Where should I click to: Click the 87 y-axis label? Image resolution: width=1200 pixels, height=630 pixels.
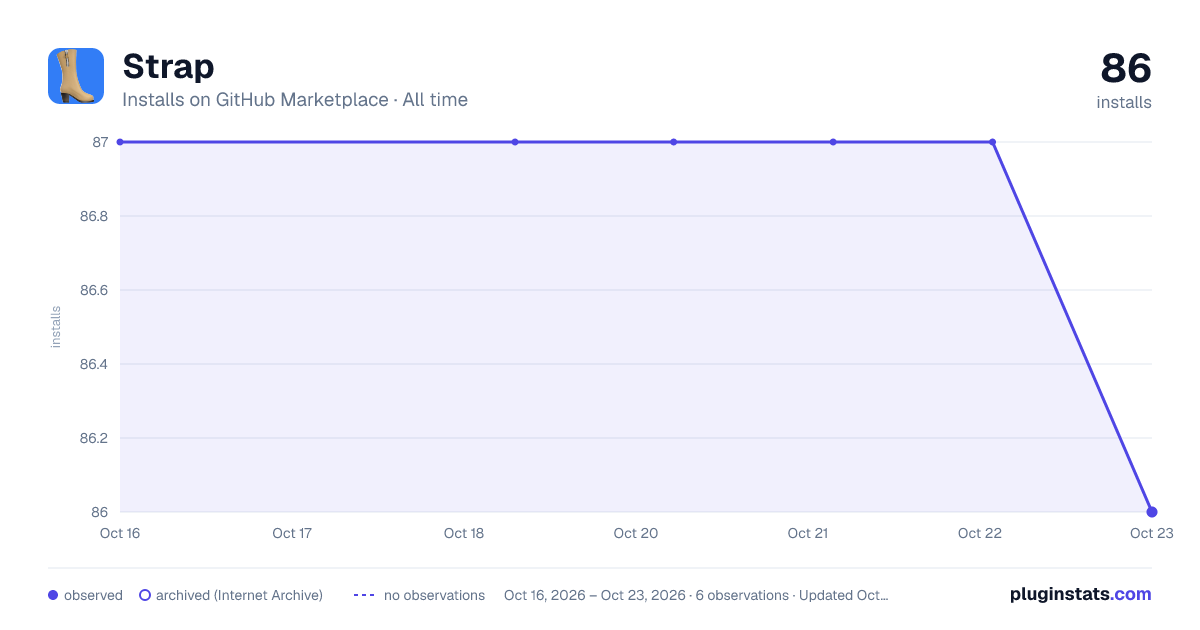pos(100,142)
